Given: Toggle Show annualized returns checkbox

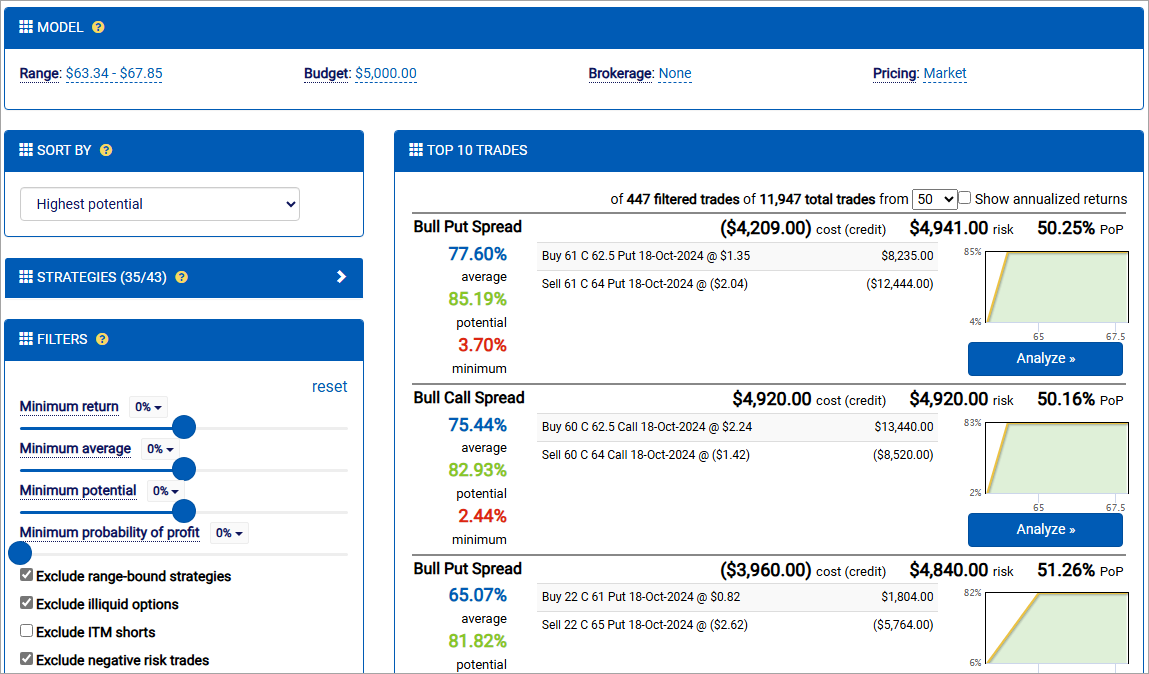Looking at the screenshot, I should tap(965, 198).
